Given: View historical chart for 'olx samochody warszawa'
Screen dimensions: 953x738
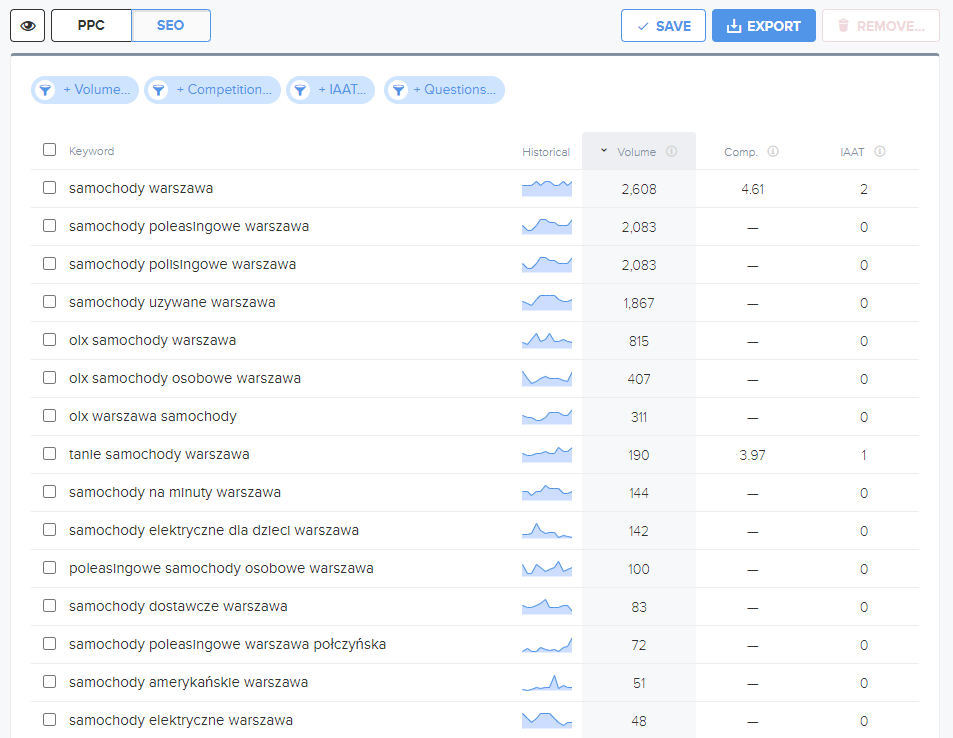Looking at the screenshot, I should [547, 340].
